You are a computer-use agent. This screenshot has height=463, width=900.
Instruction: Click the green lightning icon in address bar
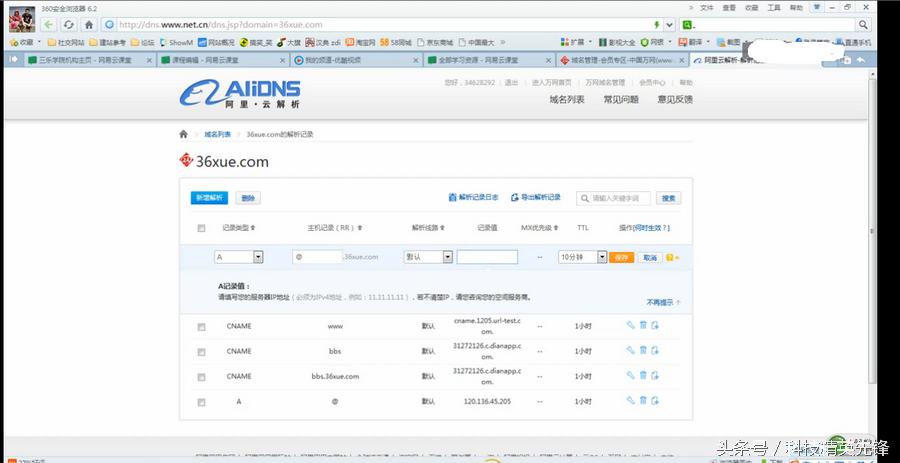[657, 25]
